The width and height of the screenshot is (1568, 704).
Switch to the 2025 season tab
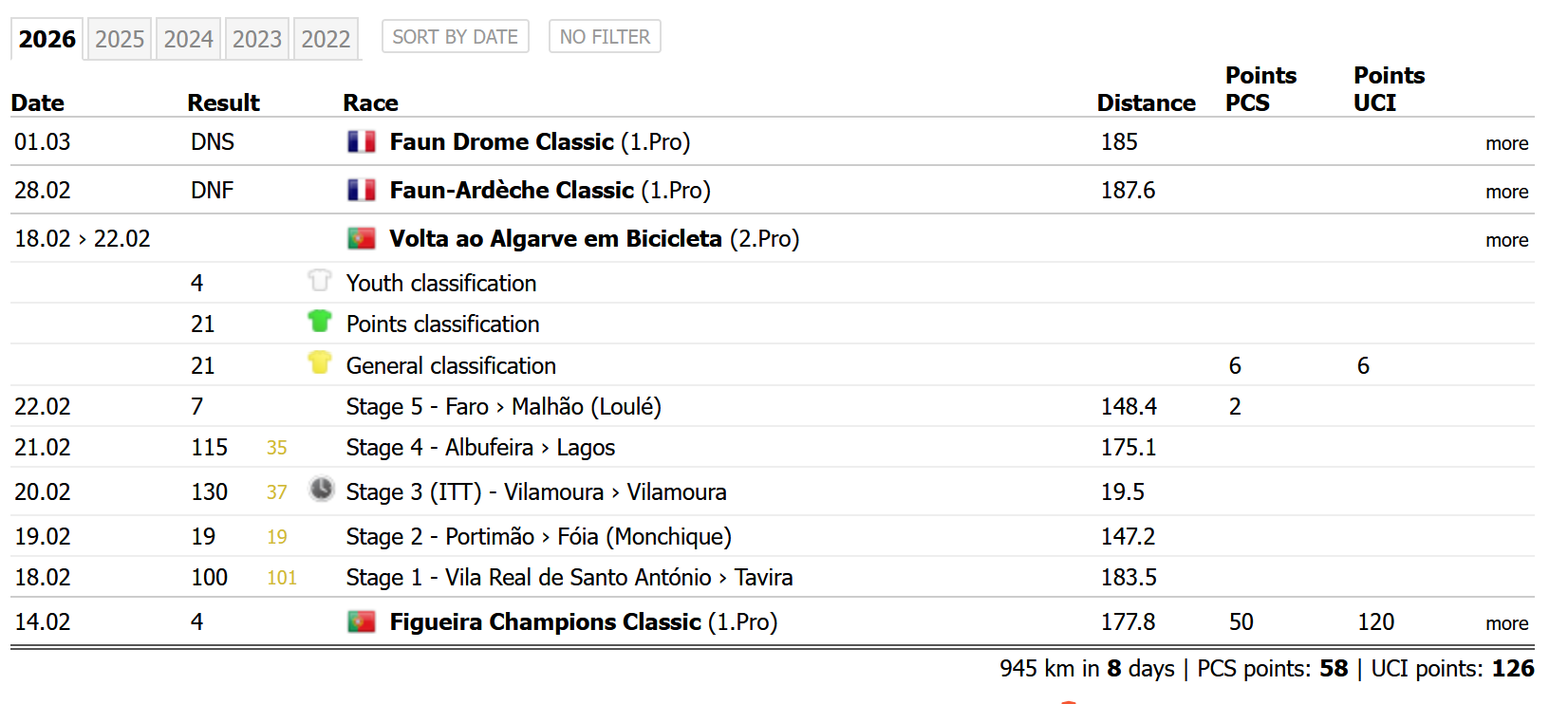[x=120, y=39]
